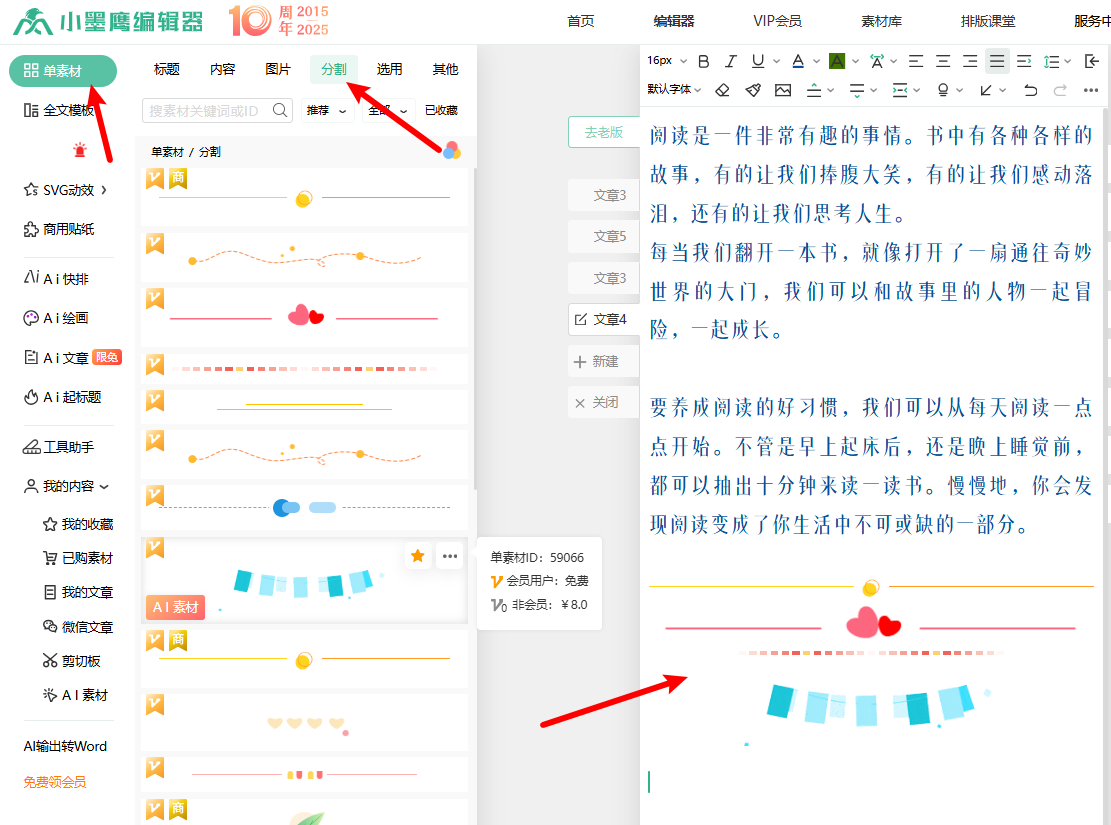1111x825 pixels.
Task: Toggle center text alignment
Action: 943,61
